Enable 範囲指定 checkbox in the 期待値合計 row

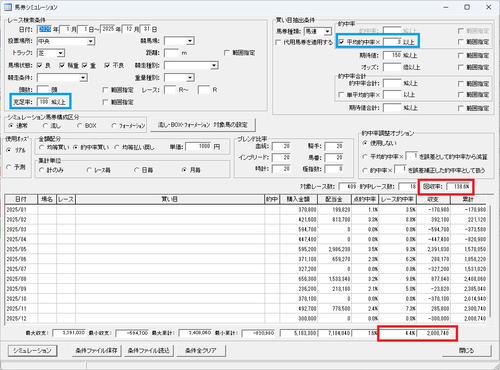click(461, 108)
